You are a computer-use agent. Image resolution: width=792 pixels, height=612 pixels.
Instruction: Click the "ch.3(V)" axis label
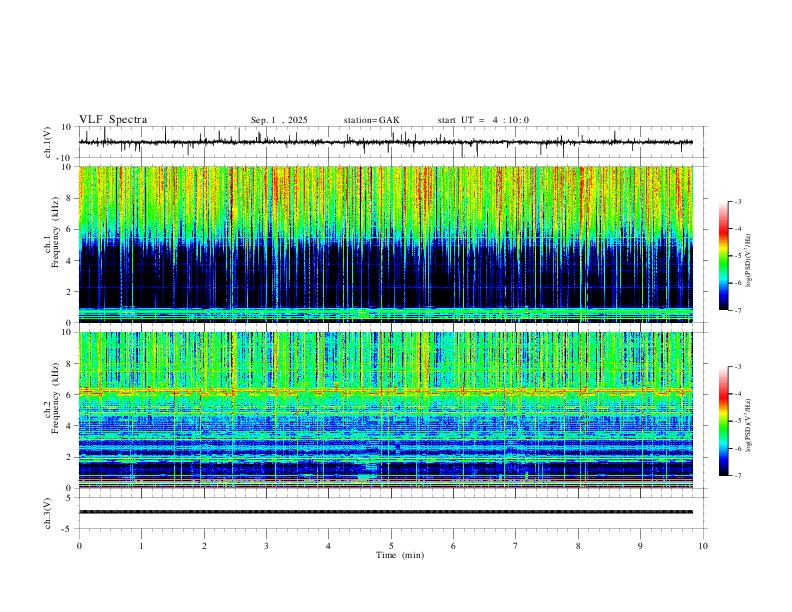48,513
